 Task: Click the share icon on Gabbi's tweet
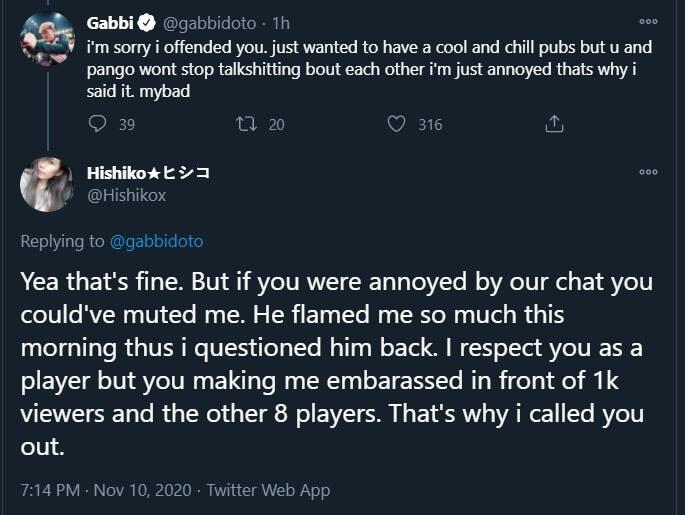tap(554, 124)
